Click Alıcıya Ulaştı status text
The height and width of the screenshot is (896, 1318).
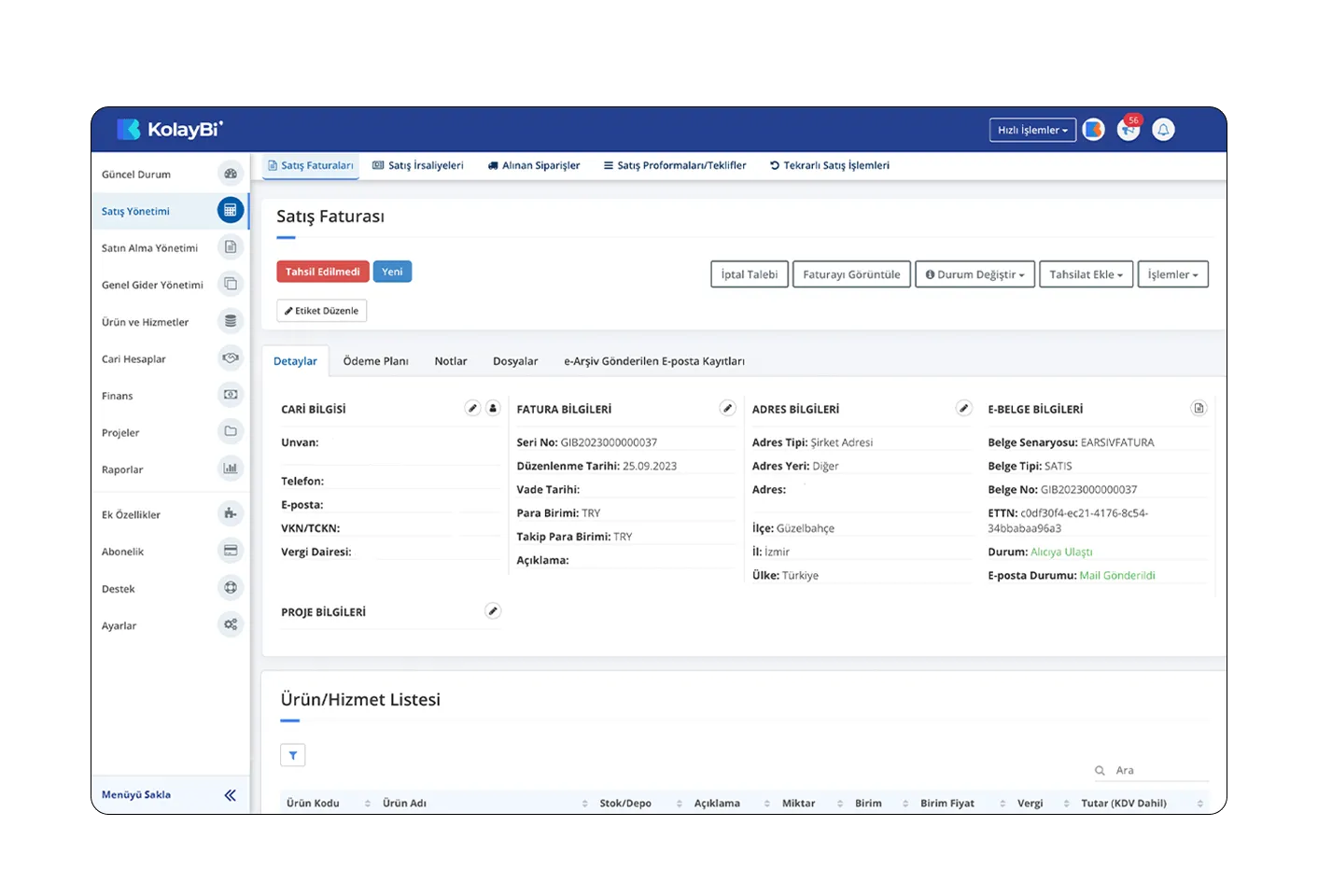(x=1061, y=553)
